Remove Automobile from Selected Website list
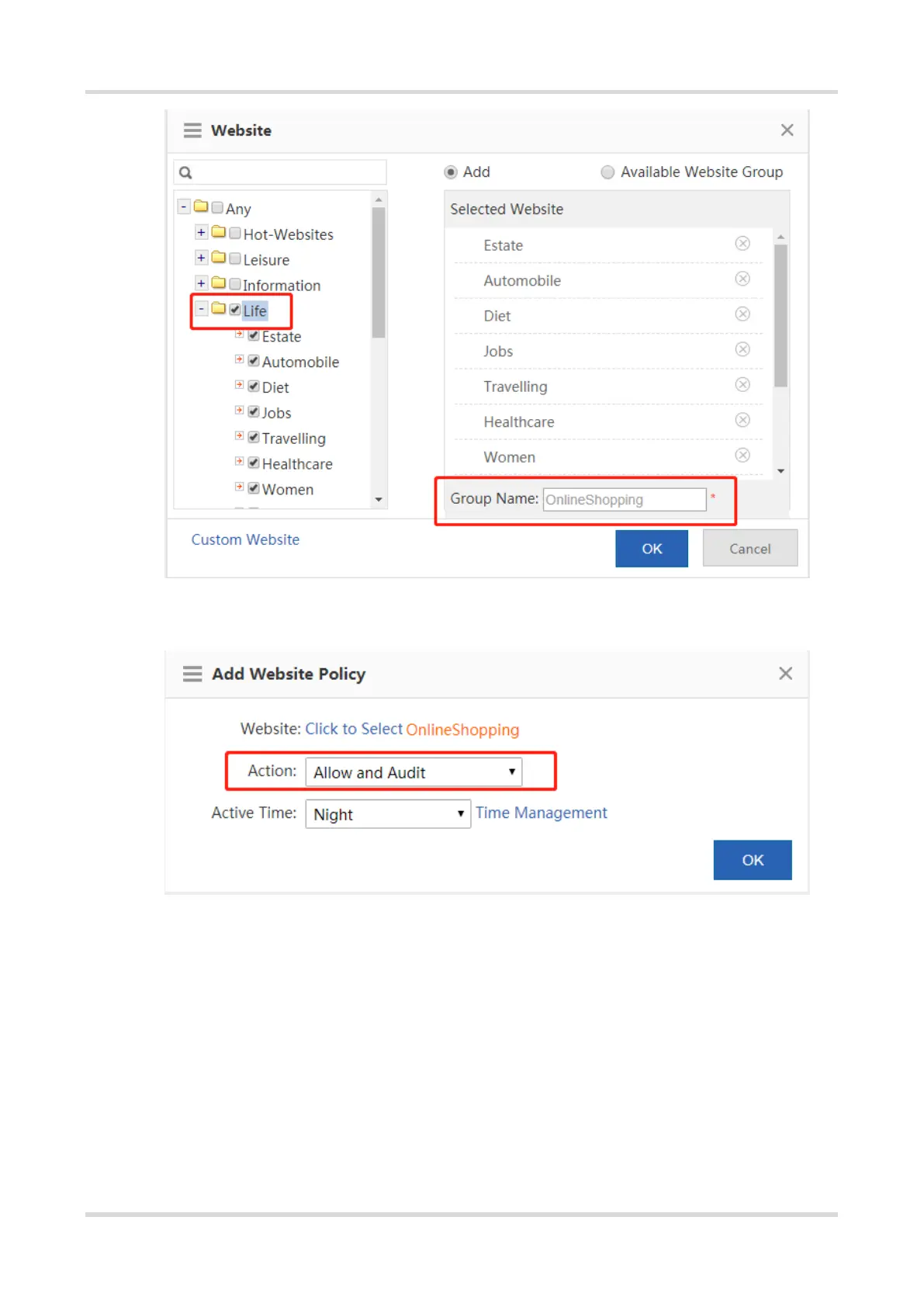The image size is (924, 1307). [x=742, y=279]
